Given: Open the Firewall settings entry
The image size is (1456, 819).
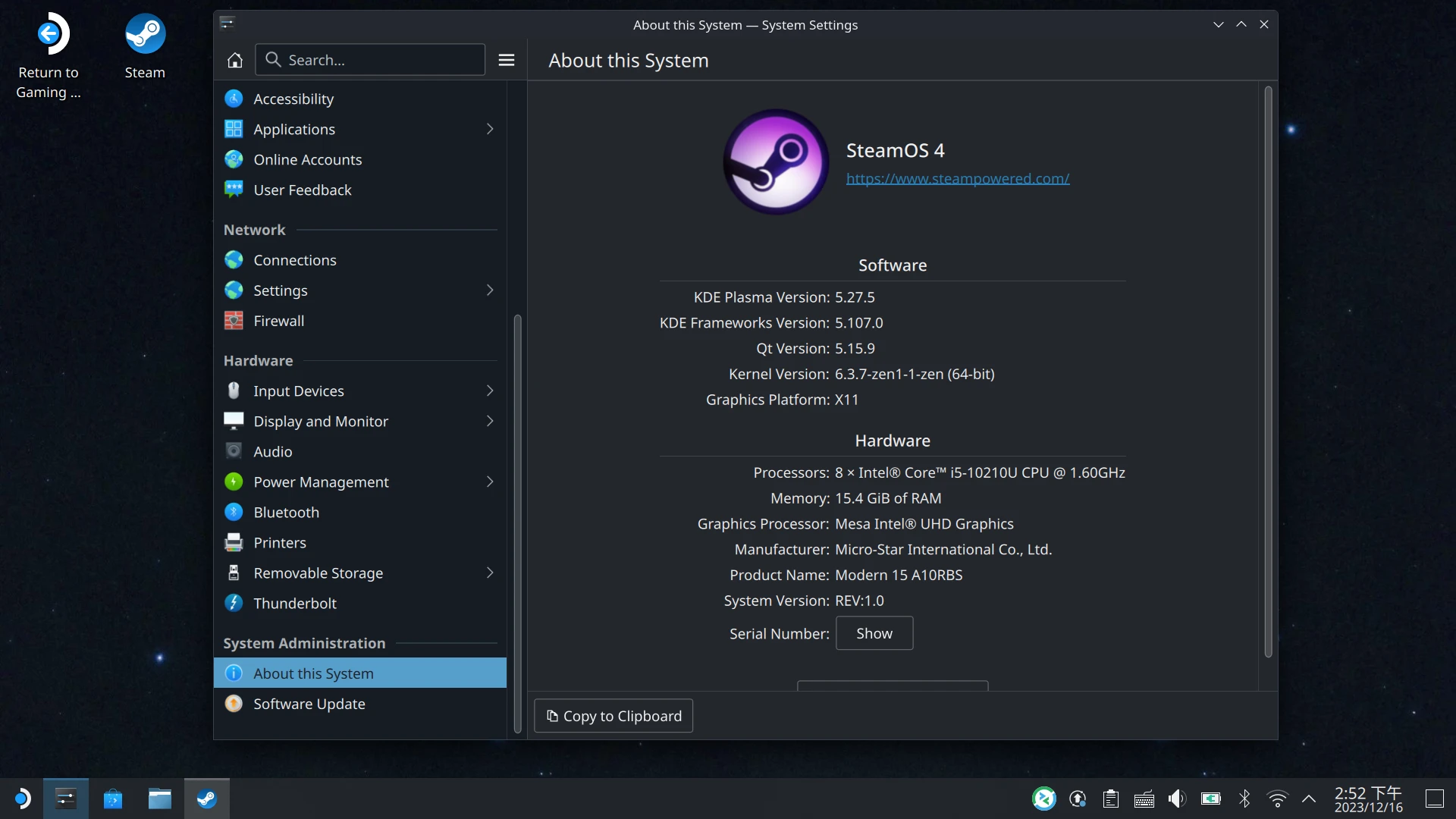Looking at the screenshot, I should 278,321.
